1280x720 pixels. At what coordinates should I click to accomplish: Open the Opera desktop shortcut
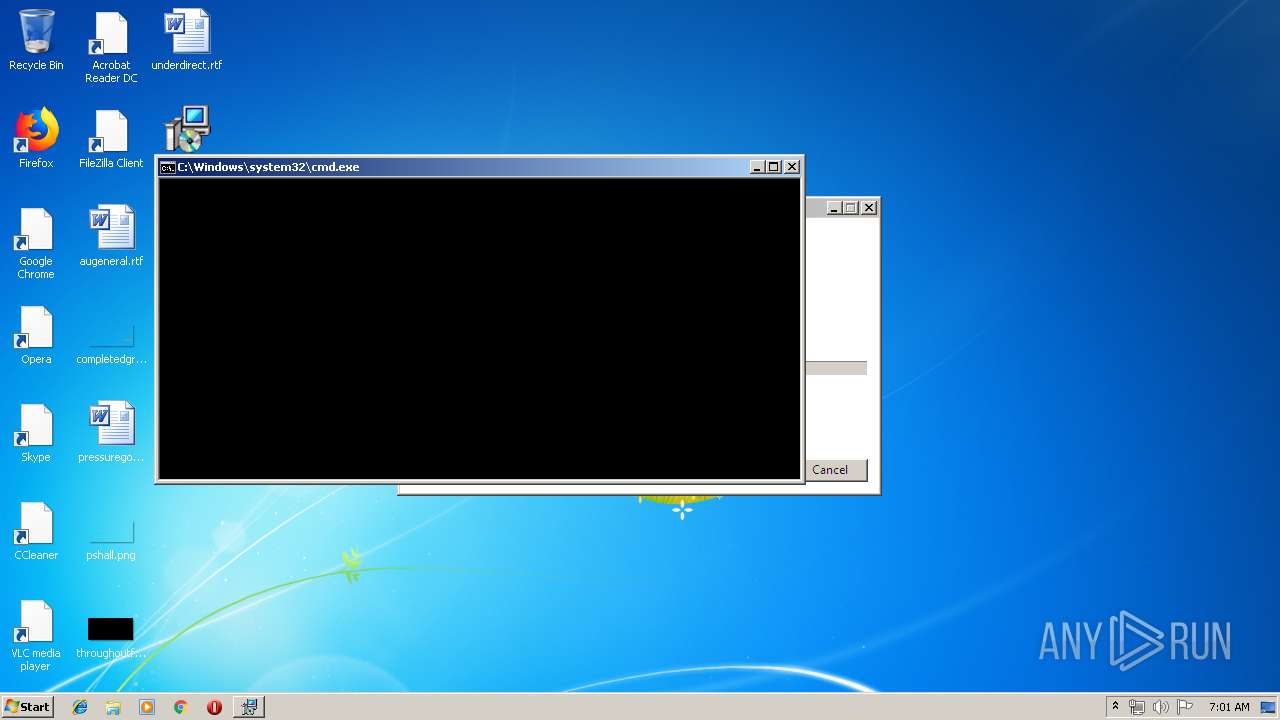click(x=36, y=334)
